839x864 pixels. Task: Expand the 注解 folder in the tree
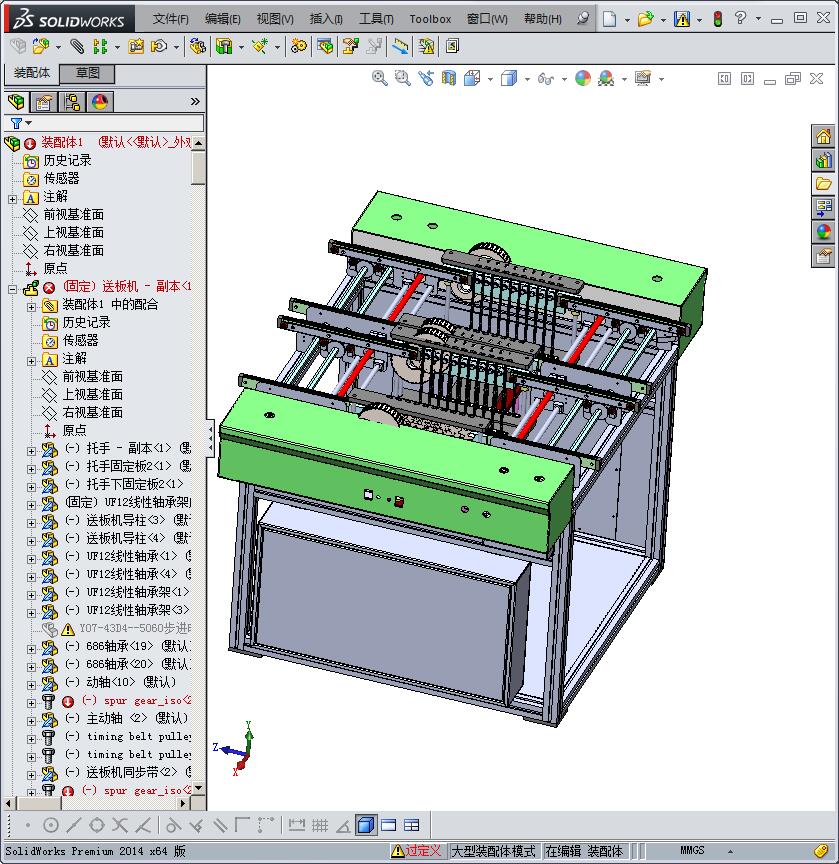(12, 199)
